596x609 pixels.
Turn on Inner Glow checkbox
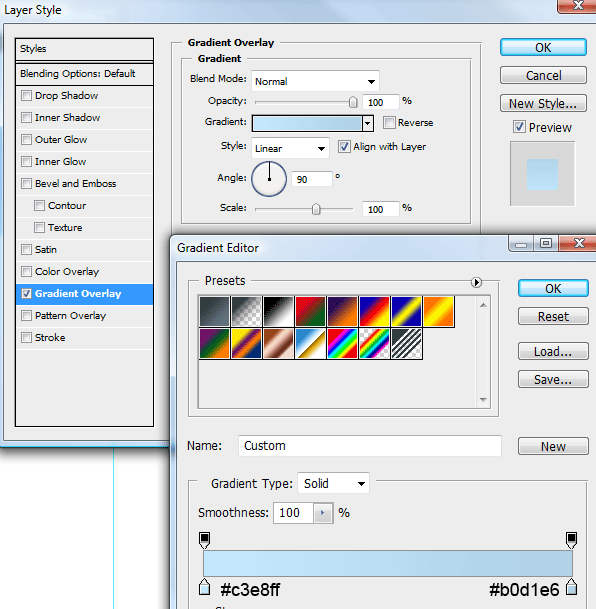(x=26, y=161)
